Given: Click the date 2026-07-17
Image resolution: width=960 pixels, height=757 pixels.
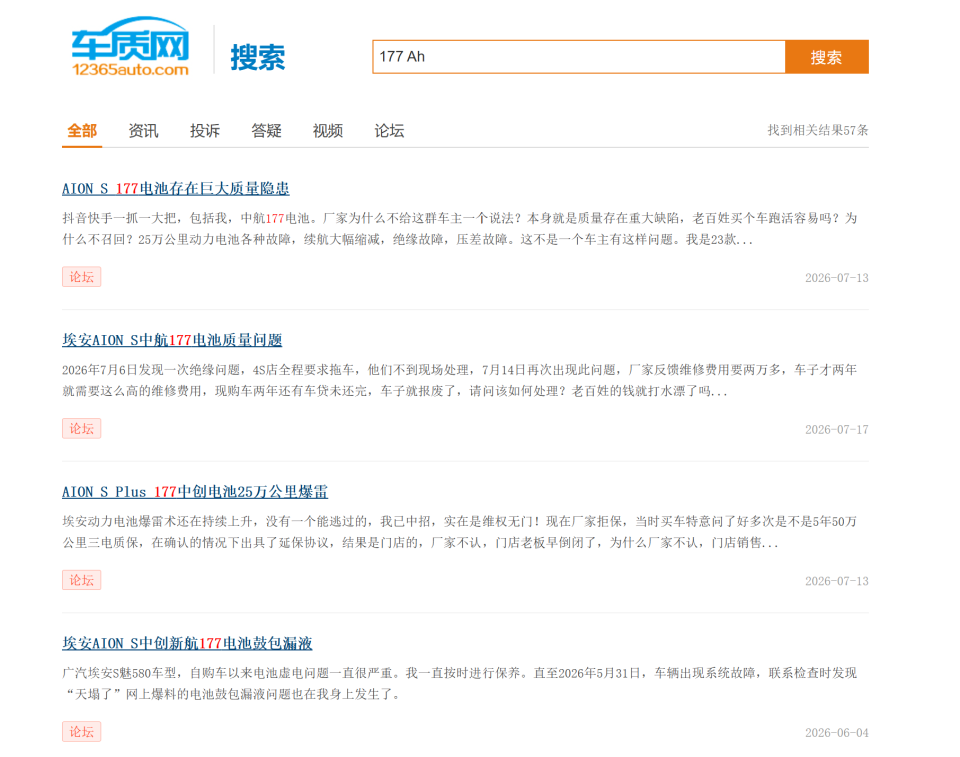Looking at the screenshot, I should 836,429.
